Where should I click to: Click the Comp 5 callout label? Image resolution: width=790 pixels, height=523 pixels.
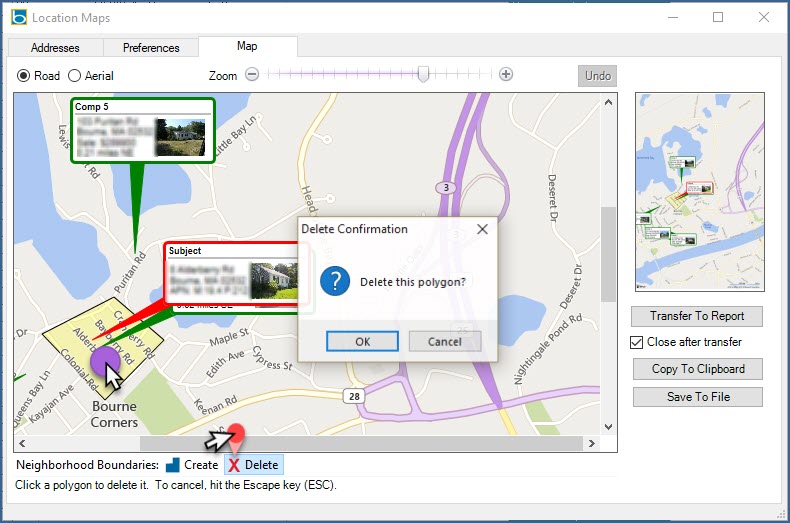[92, 107]
